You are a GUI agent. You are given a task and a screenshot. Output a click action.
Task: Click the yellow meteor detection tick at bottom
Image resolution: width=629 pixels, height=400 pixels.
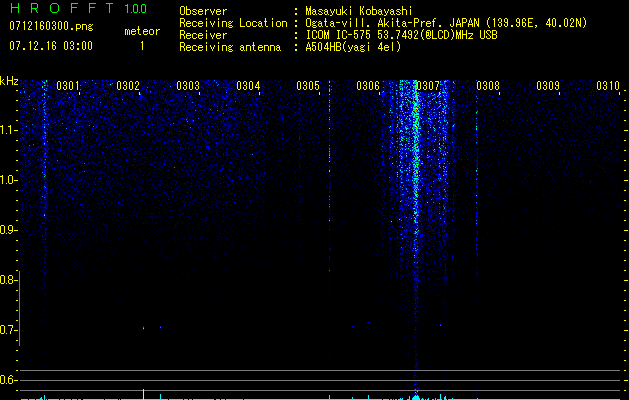click(x=143, y=394)
